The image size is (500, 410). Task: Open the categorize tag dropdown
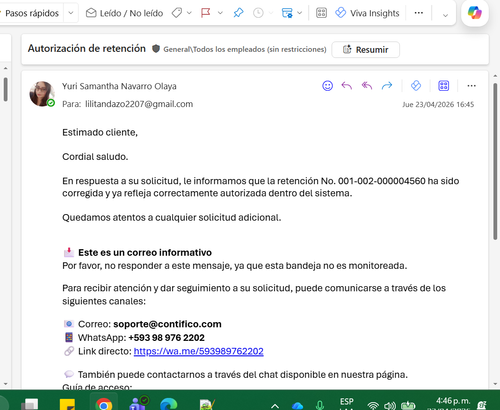(x=182, y=13)
